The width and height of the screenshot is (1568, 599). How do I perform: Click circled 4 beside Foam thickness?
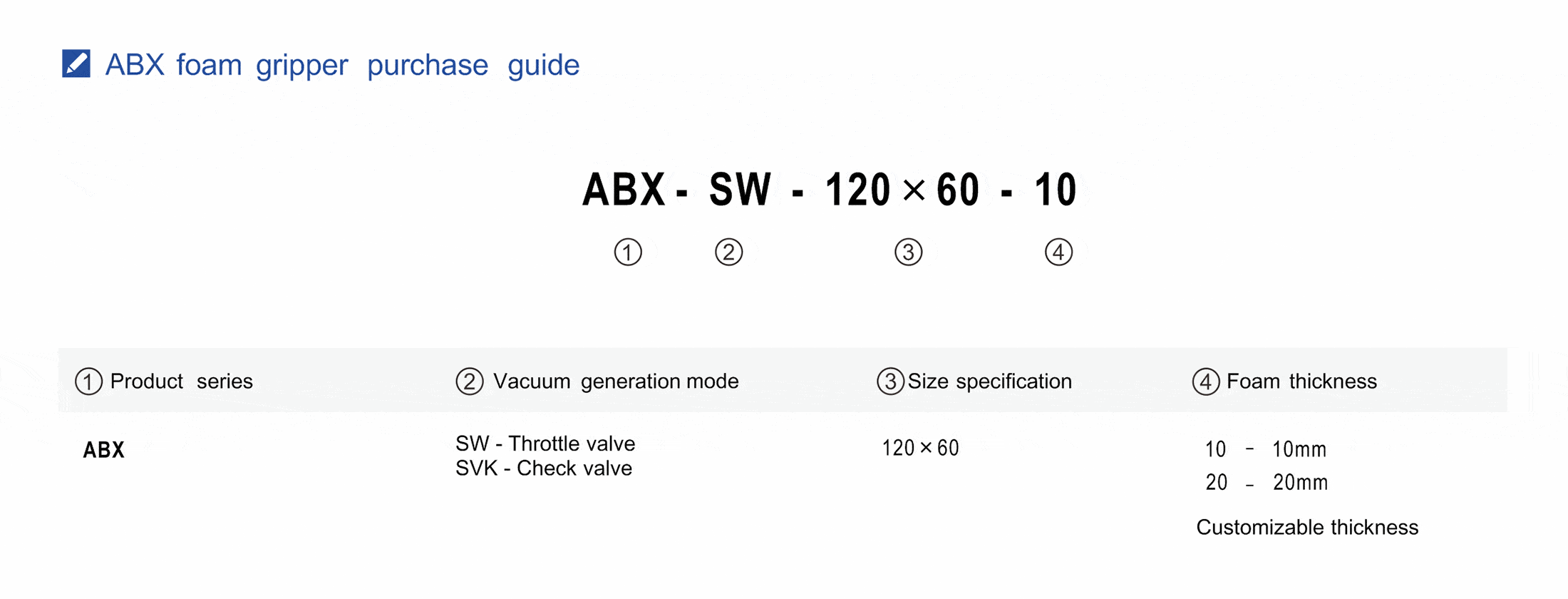tap(1205, 382)
